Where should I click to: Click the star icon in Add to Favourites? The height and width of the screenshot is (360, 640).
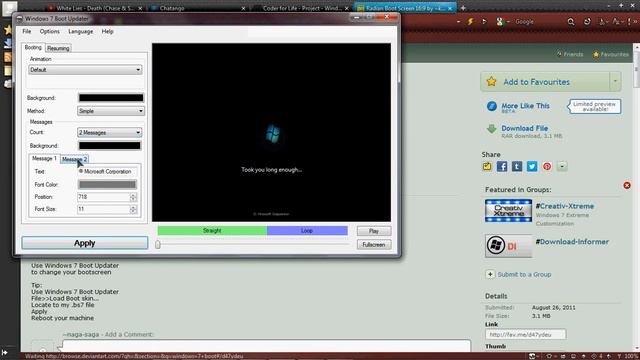click(491, 82)
